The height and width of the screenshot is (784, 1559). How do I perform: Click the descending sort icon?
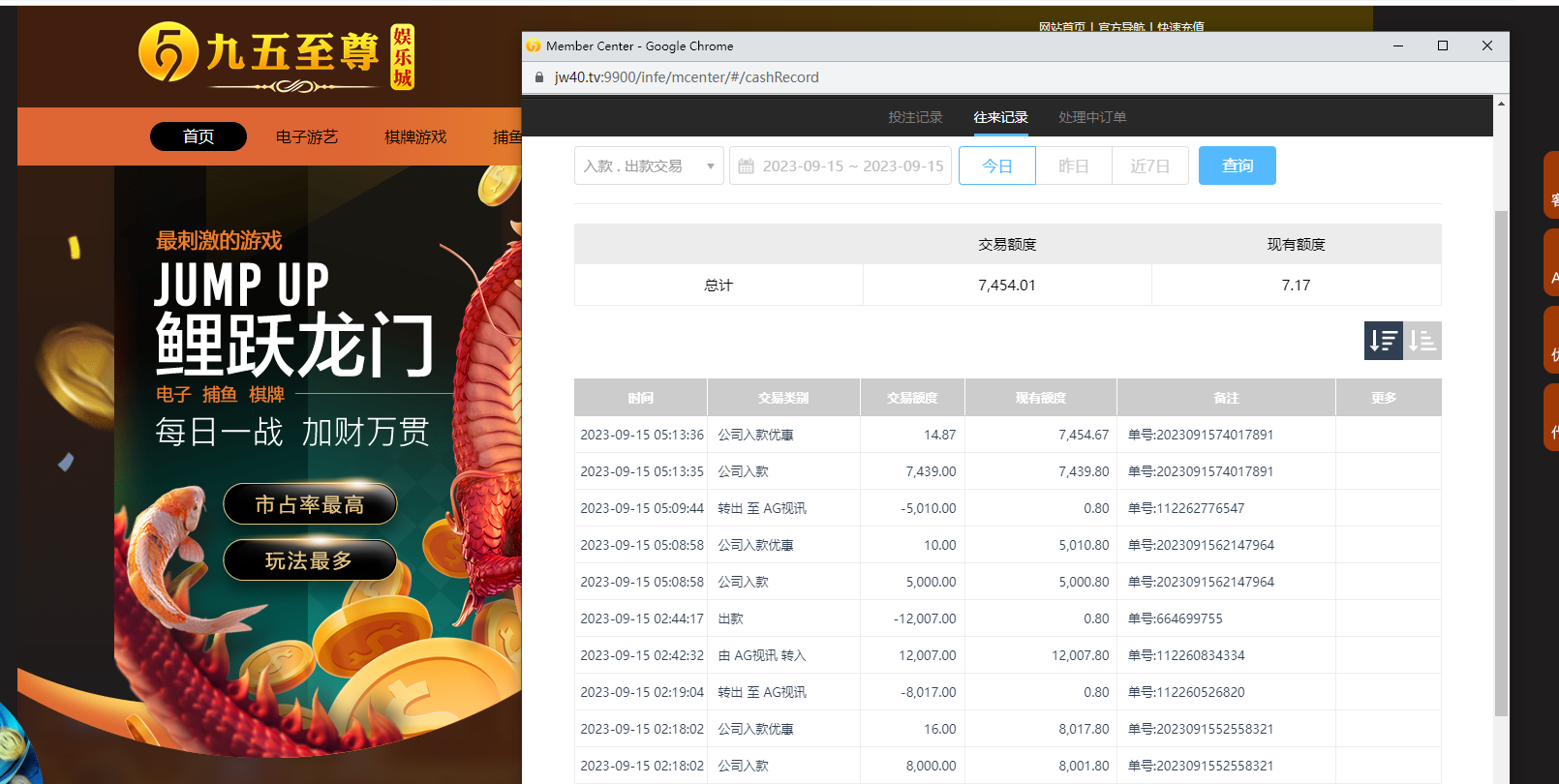(1383, 341)
